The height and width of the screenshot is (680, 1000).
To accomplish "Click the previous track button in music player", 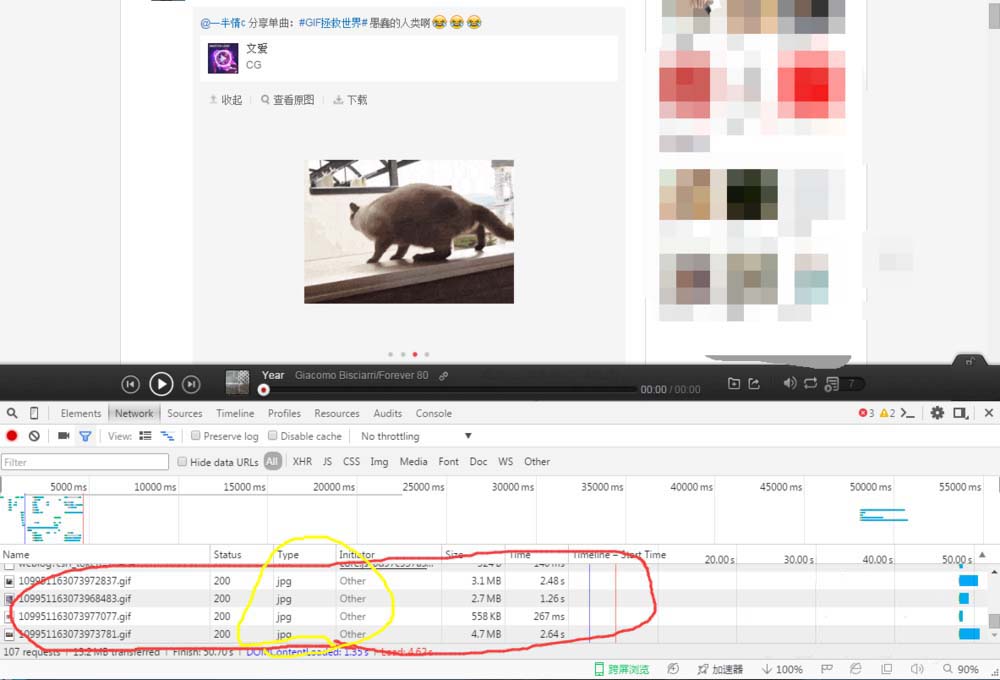I will pyautogui.click(x=130, y=384).
